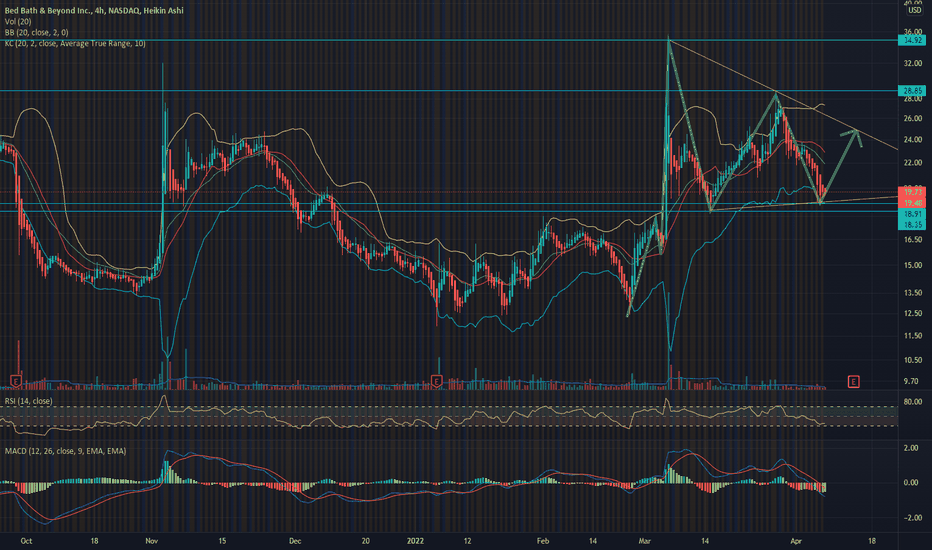Screen dimensions: 932x550
Task: Select the Vol (20) indicator legend
Action: (x=18, y=21)
